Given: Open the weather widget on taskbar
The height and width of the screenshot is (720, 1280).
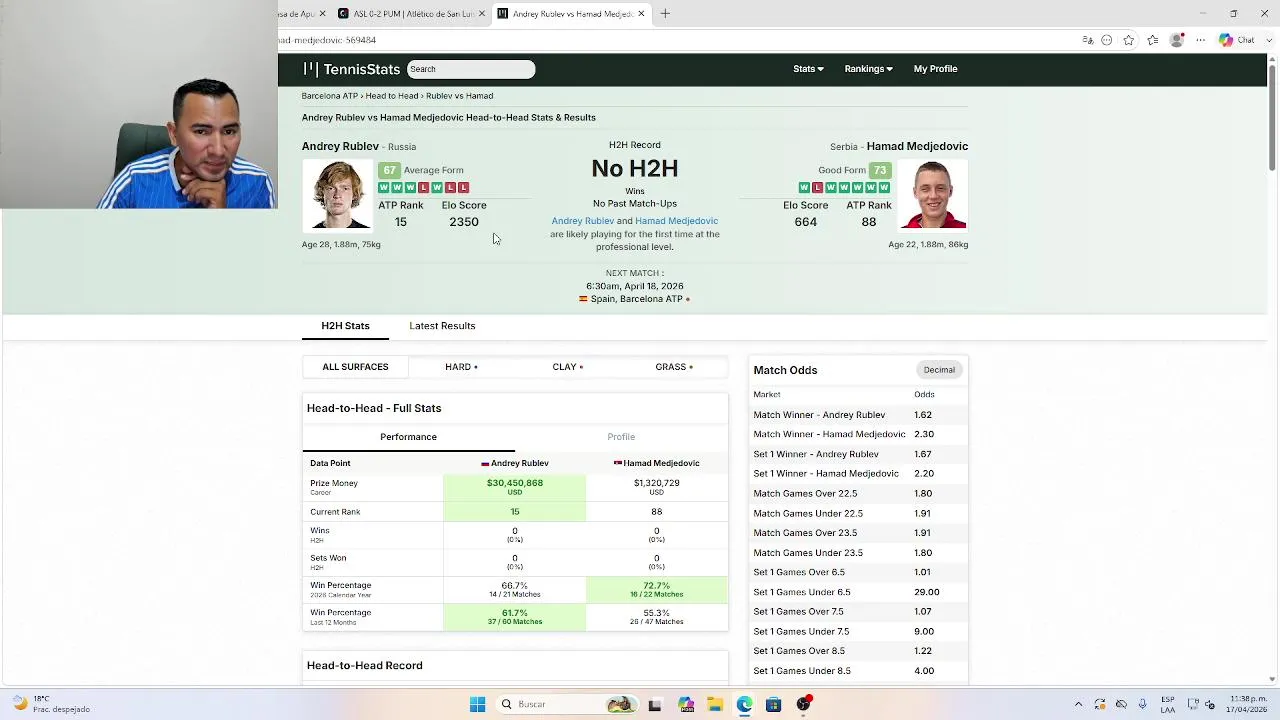Looking at the screenshot, I should tap(52, 704).
